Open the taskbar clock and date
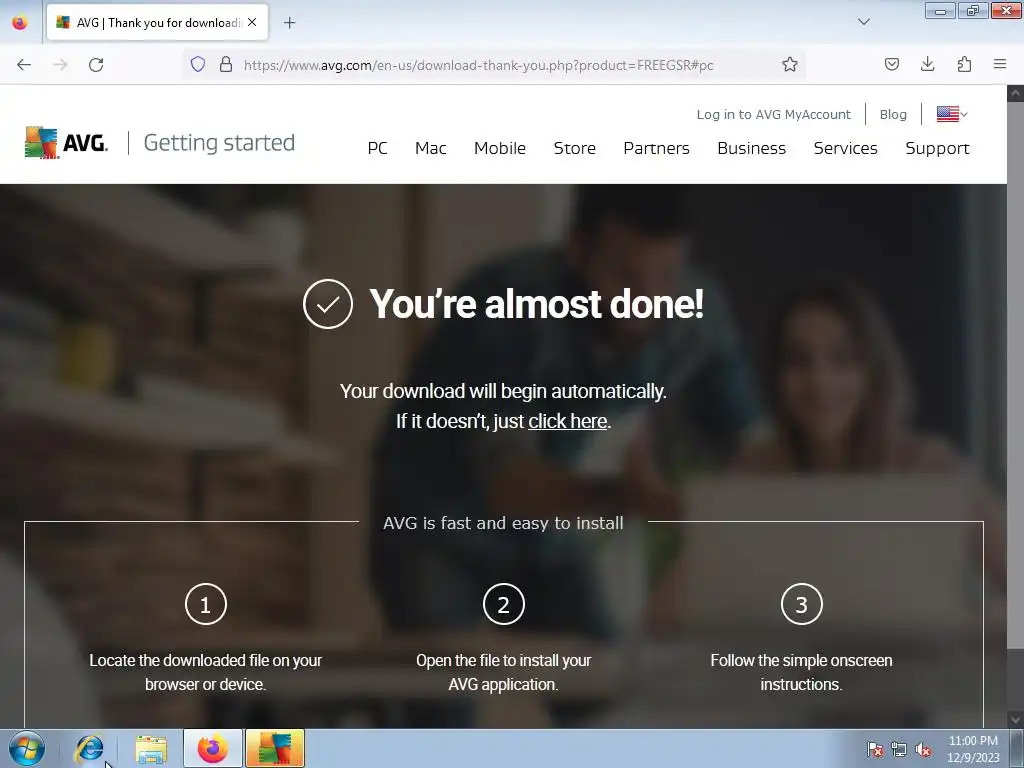The width and height of the screenshot is (1024, 768). (973, 749)
